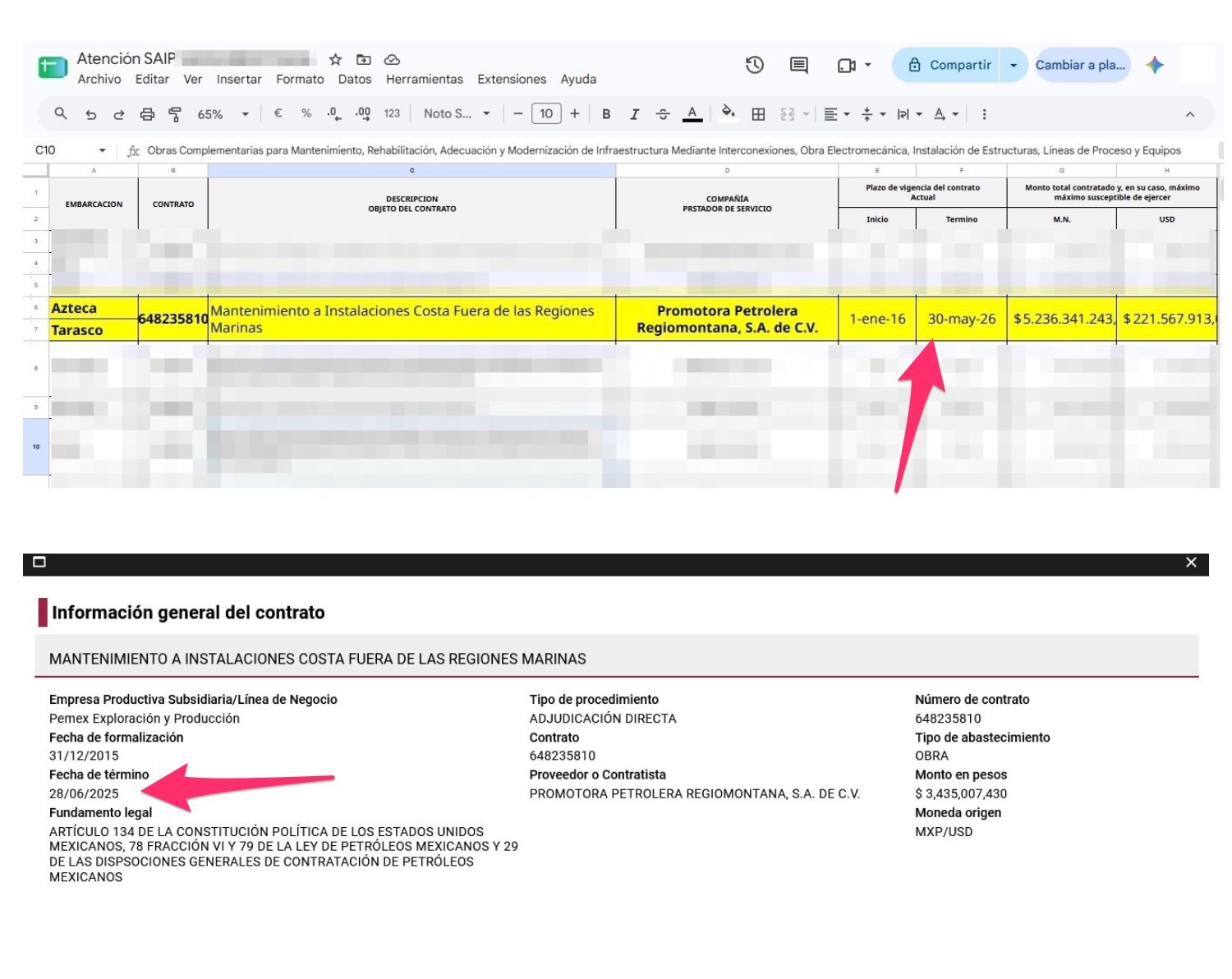Increase font size with plus button
Screen dimensions: 1232x979
tap(575, 114)
